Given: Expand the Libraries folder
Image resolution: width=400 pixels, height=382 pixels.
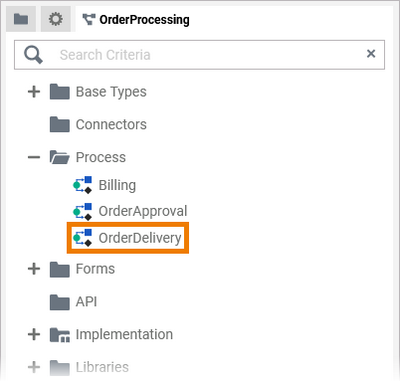Looking at the screenshot, I should [34, 367].
